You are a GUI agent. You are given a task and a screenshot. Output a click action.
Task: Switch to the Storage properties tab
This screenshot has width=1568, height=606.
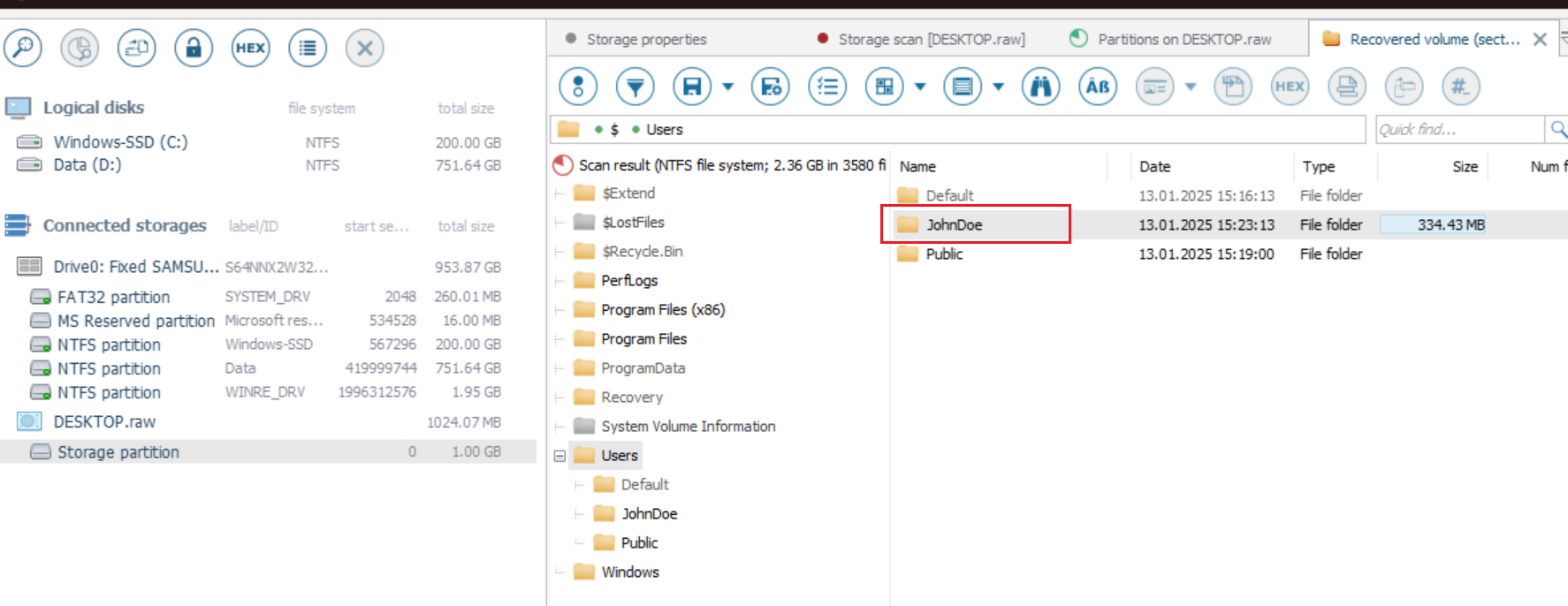click(x=646, y=40)
